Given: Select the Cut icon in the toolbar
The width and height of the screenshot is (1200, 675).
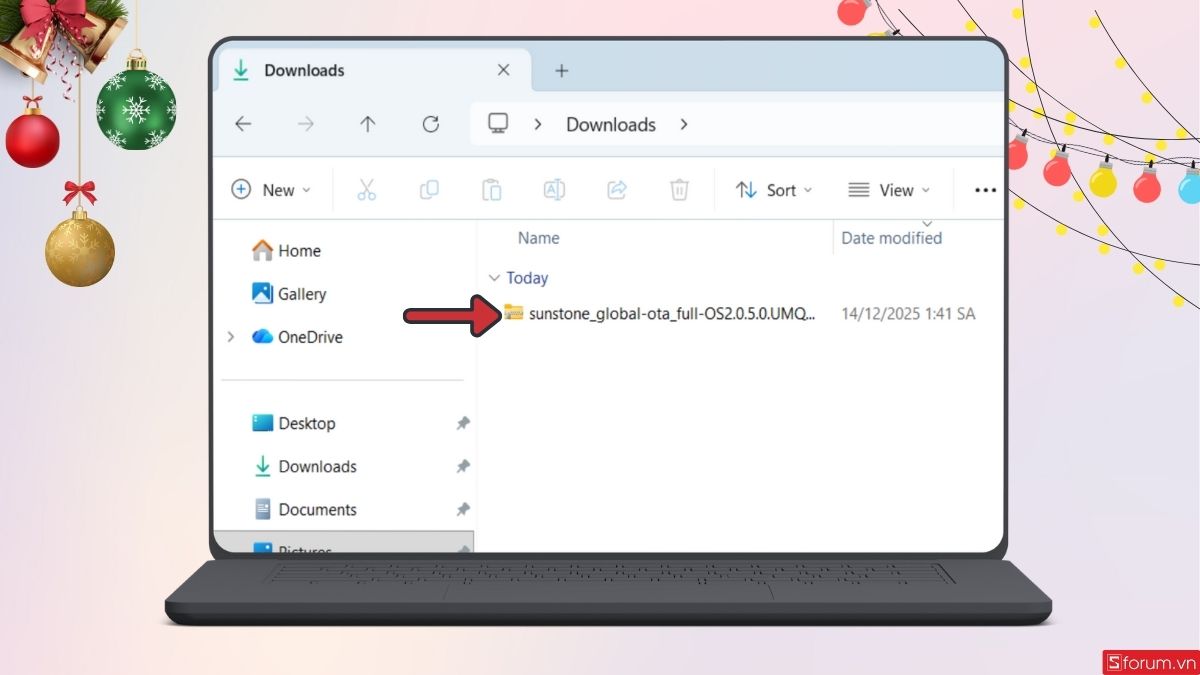Looking at the screenshot, I should click(x=367, y=189).
